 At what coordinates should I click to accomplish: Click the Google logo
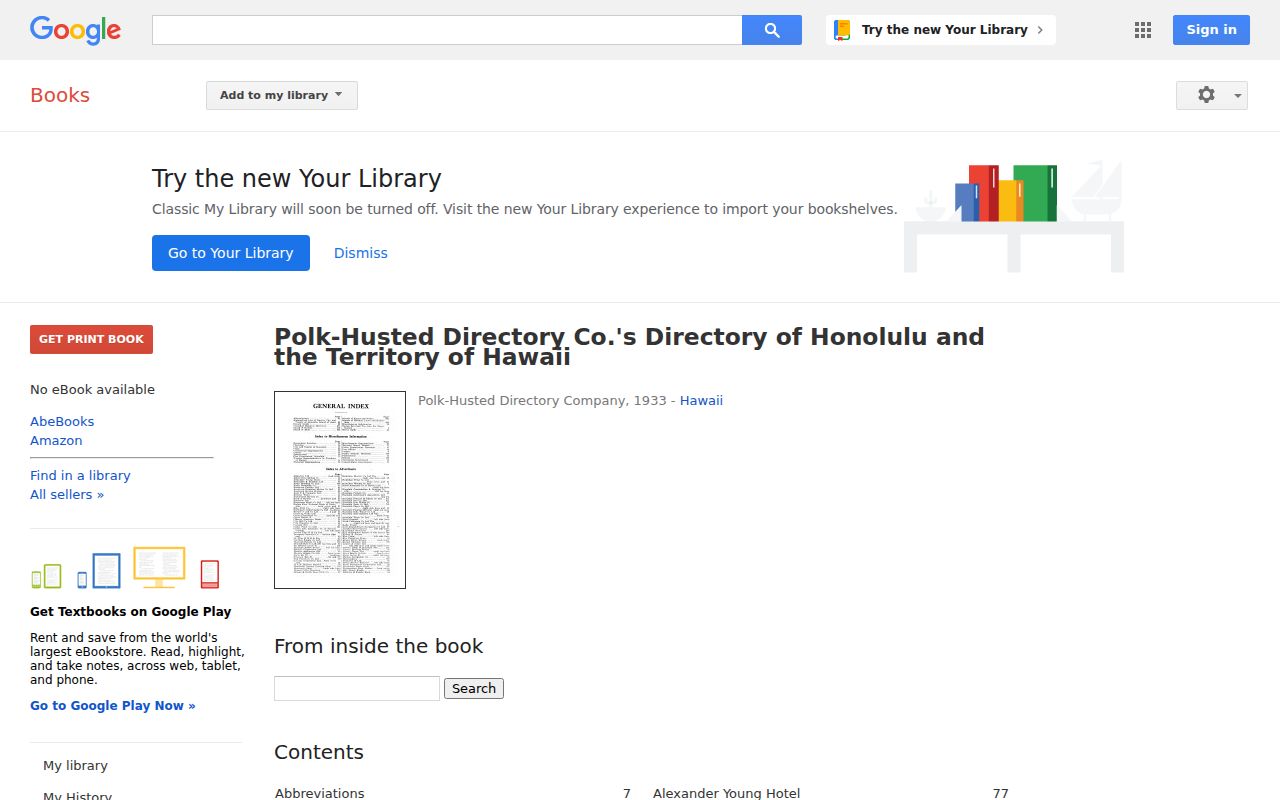pos(75,30)
